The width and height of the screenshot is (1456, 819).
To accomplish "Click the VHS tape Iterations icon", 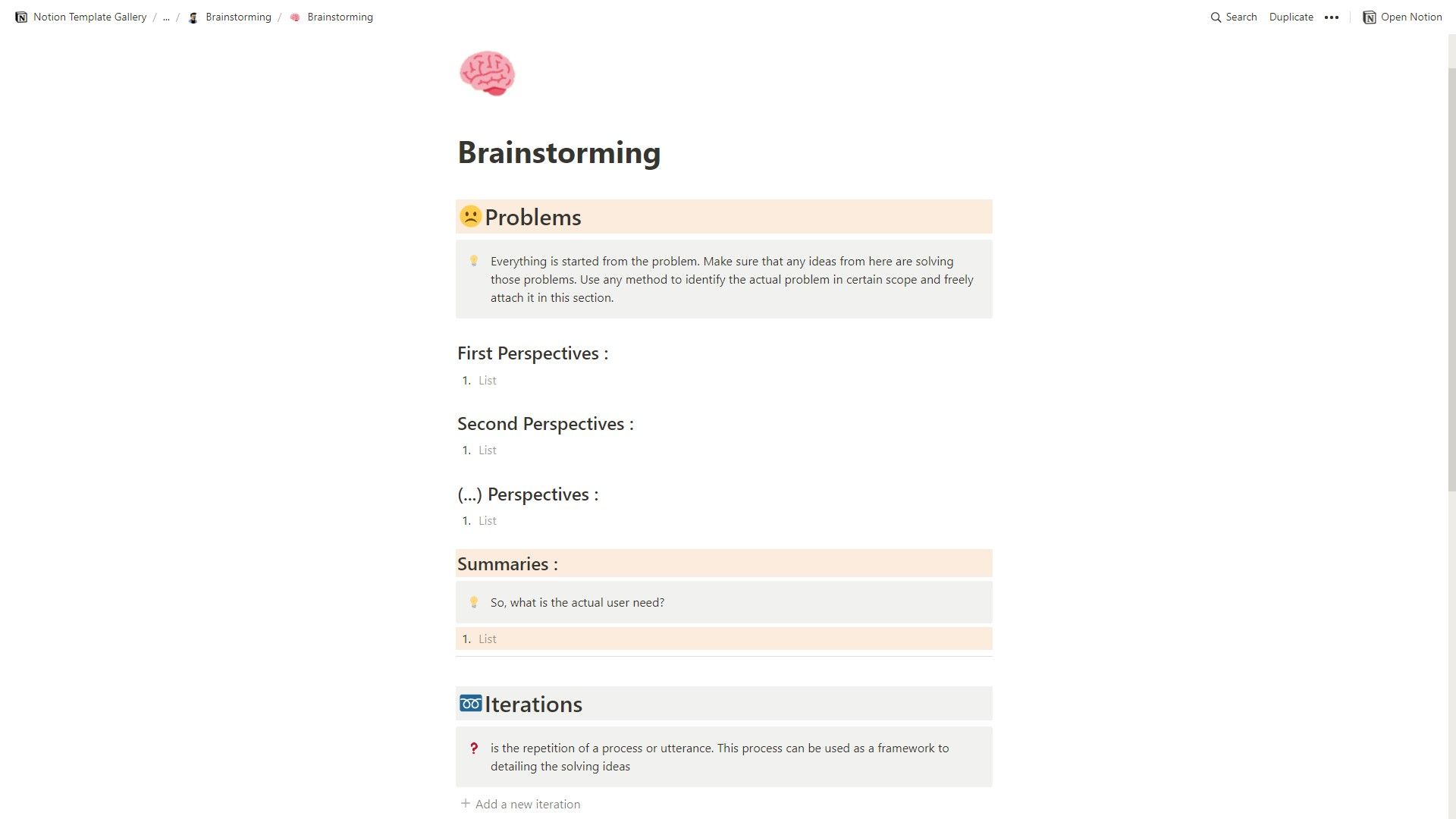I will point(471,703).
